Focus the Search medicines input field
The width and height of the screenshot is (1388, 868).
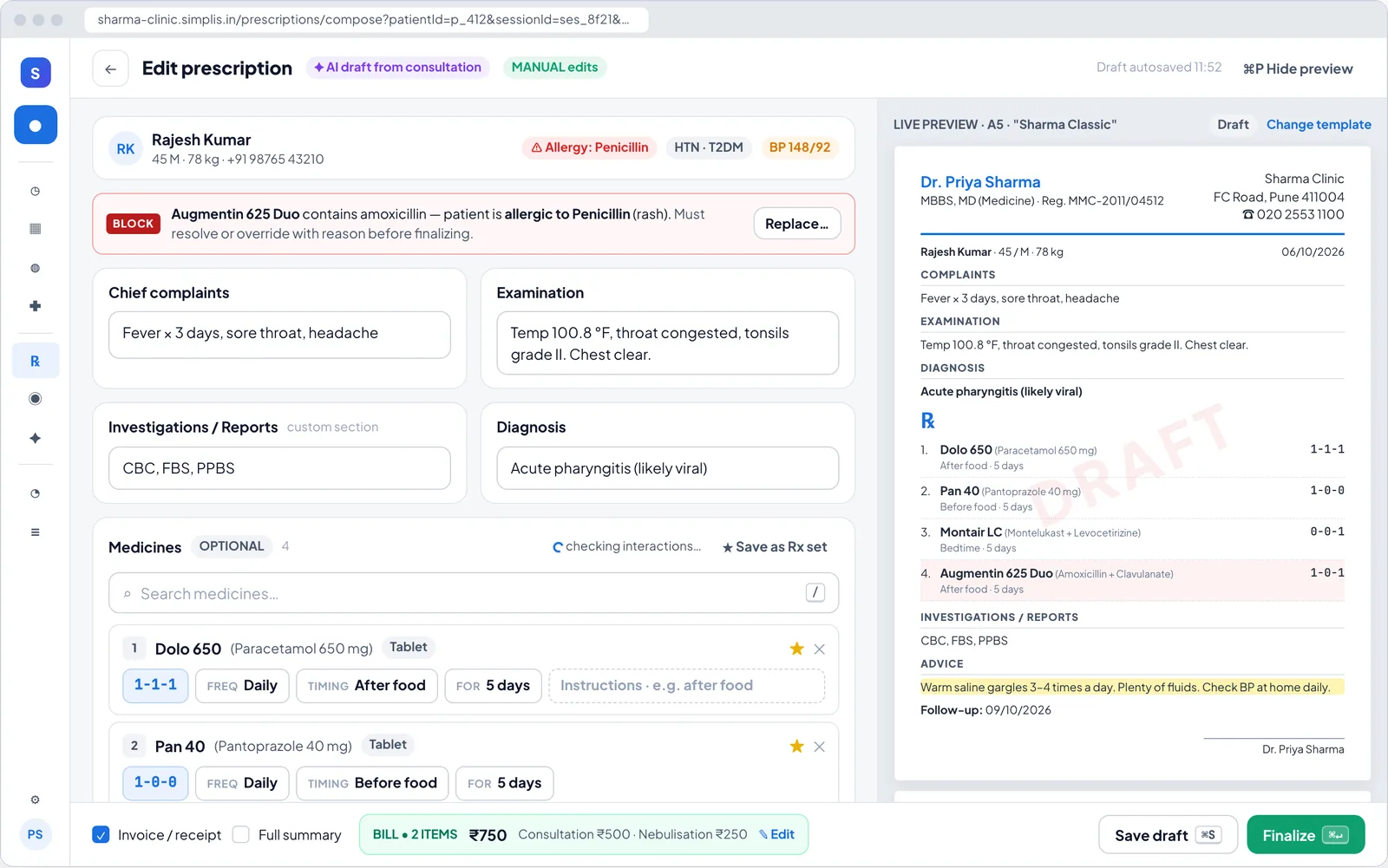tap(474, 593)
